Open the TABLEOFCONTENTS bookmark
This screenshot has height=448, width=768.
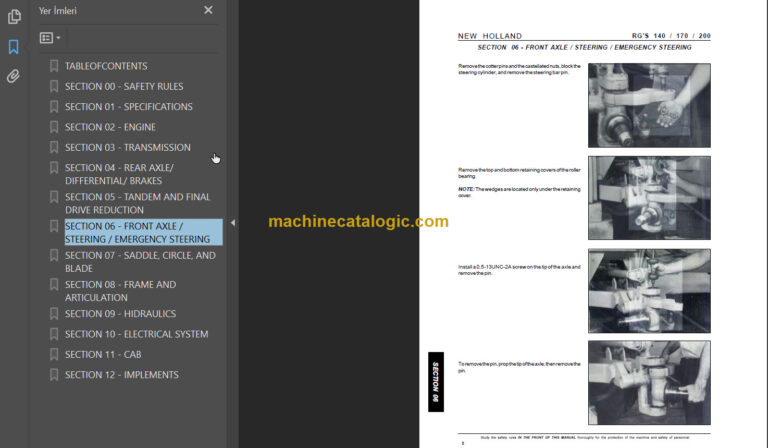tap(106, 66)
